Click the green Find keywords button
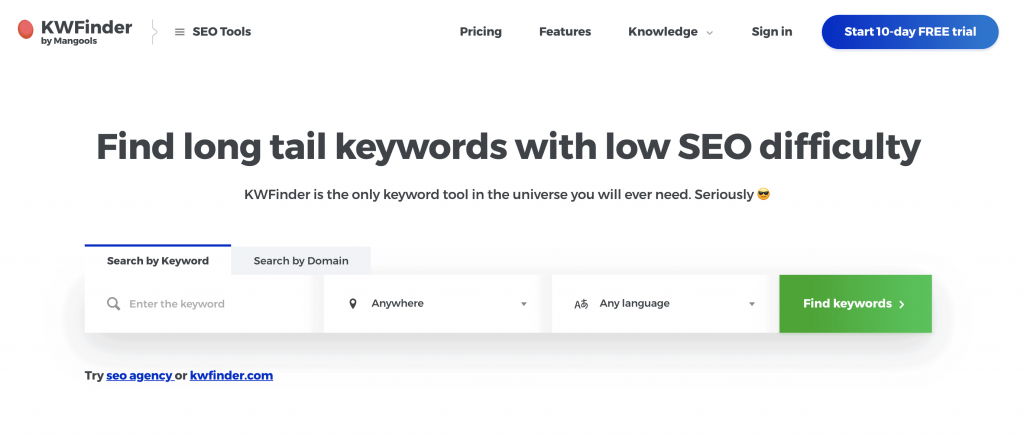 pos(856,304)
